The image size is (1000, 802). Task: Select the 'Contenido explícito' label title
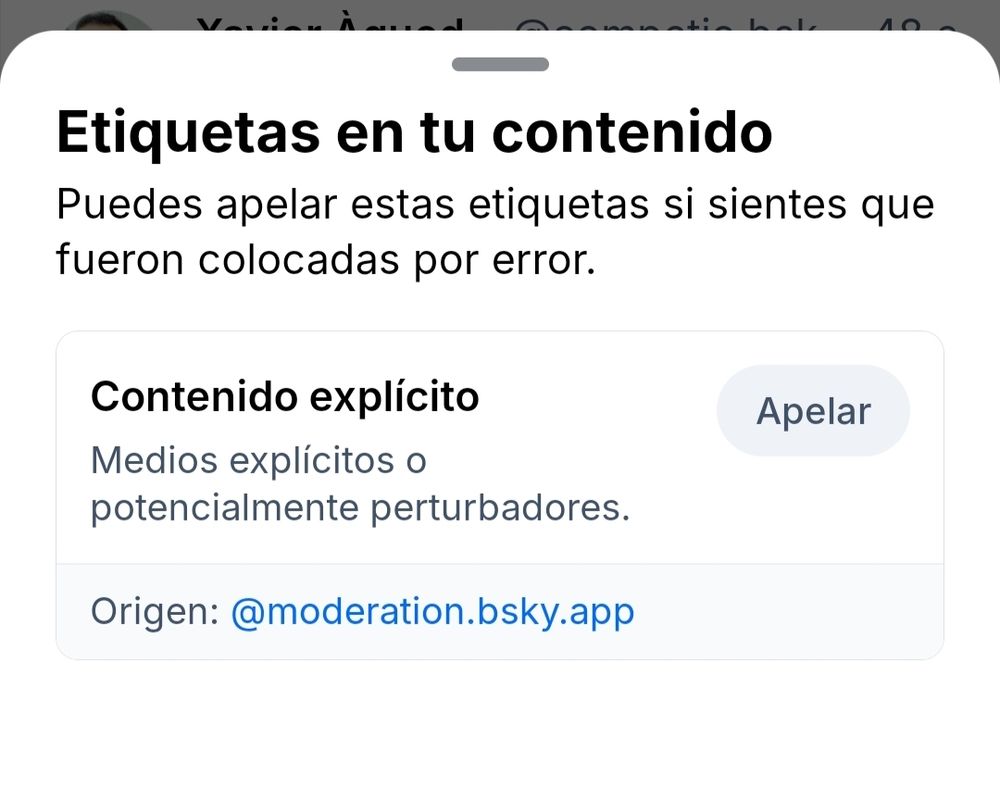click(x=285, y=397)
